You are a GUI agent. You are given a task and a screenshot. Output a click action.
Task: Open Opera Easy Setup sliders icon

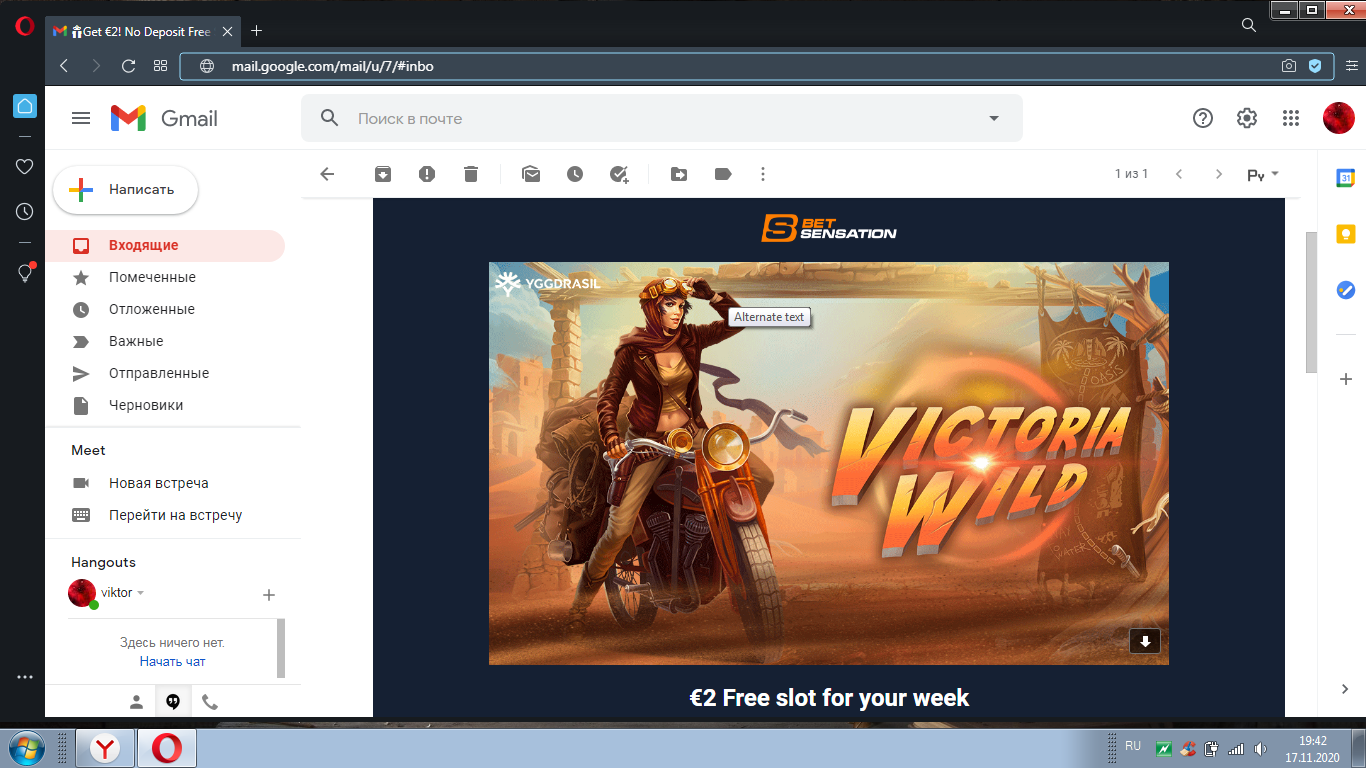click(x=1352, y=66)
